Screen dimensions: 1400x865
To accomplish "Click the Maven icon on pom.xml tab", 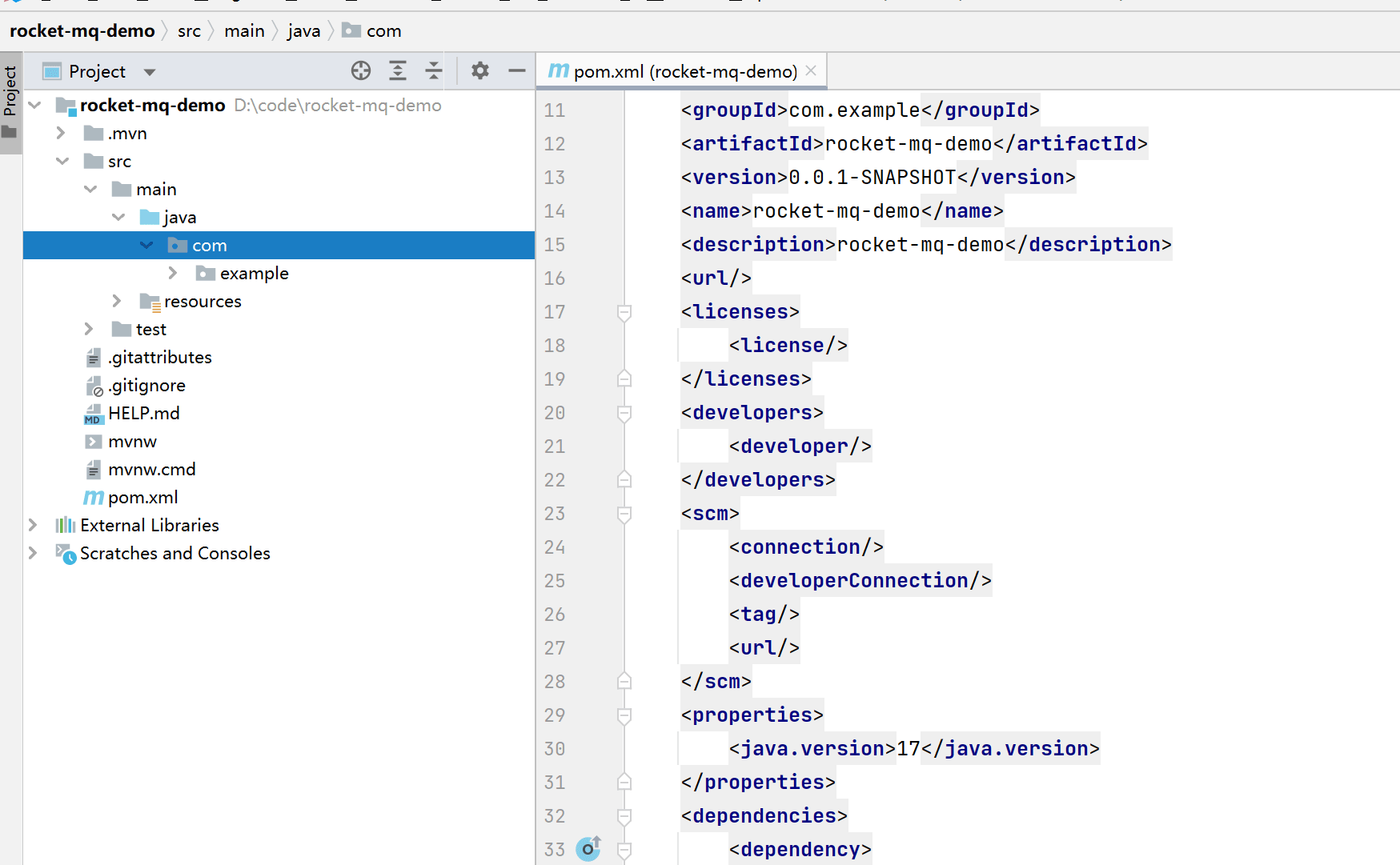I will click(558, 71).
